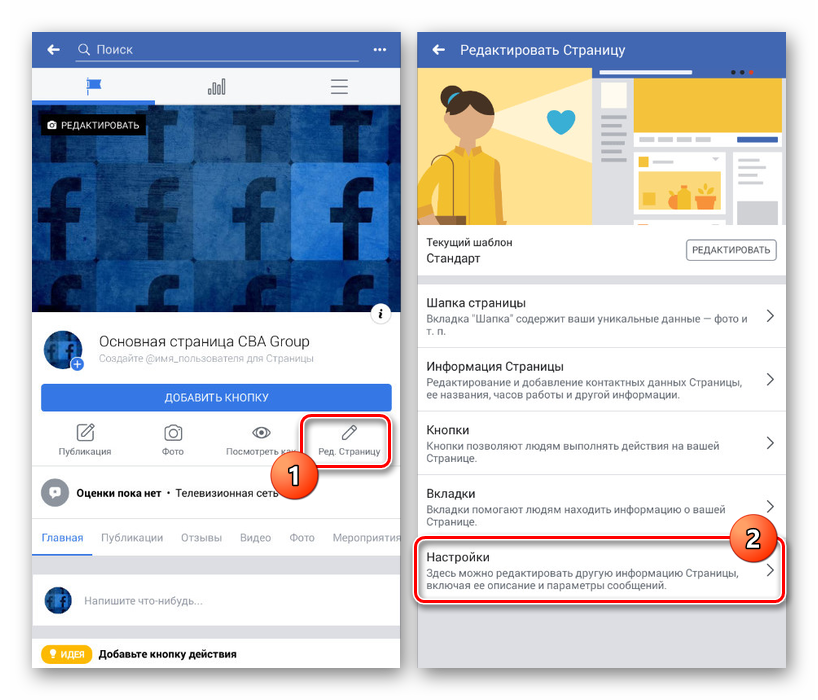The width and height of the screenshot is (818, 700).
Task: Tap the Посмотреть как eye icon
Action: click(x=261, y=432)
